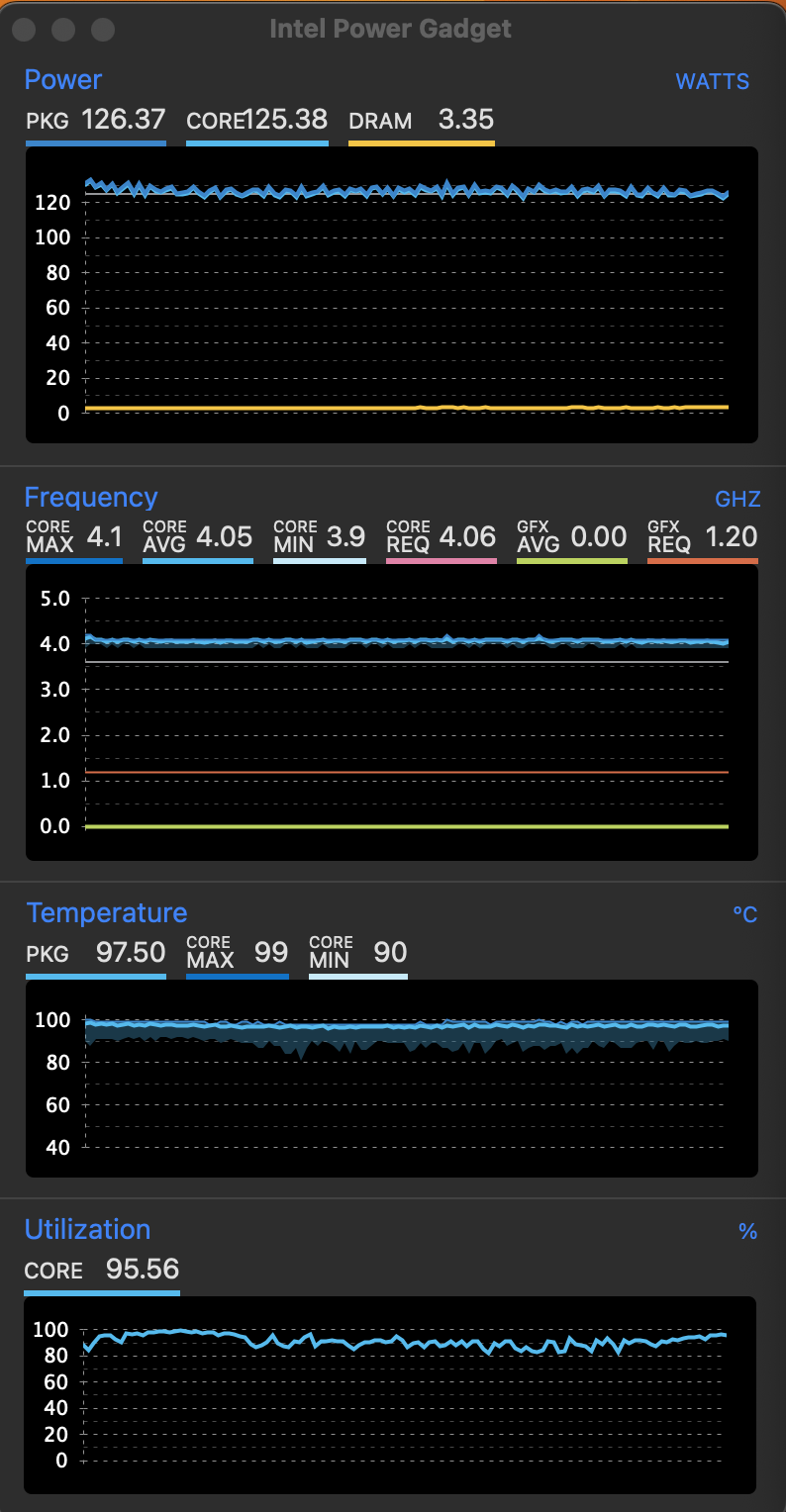This screenshot has width=786, height=1512.
Task: Click the Power graph area
Action: coord(392,295)
